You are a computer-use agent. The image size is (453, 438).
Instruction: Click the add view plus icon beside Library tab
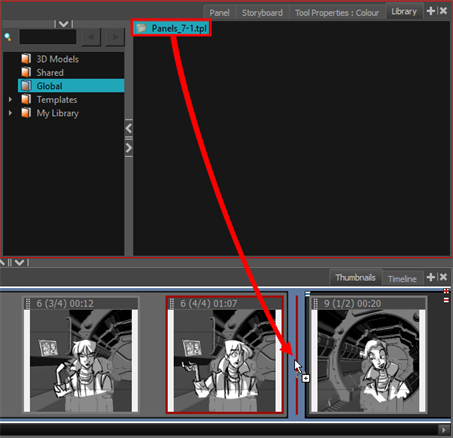point(431,11)
